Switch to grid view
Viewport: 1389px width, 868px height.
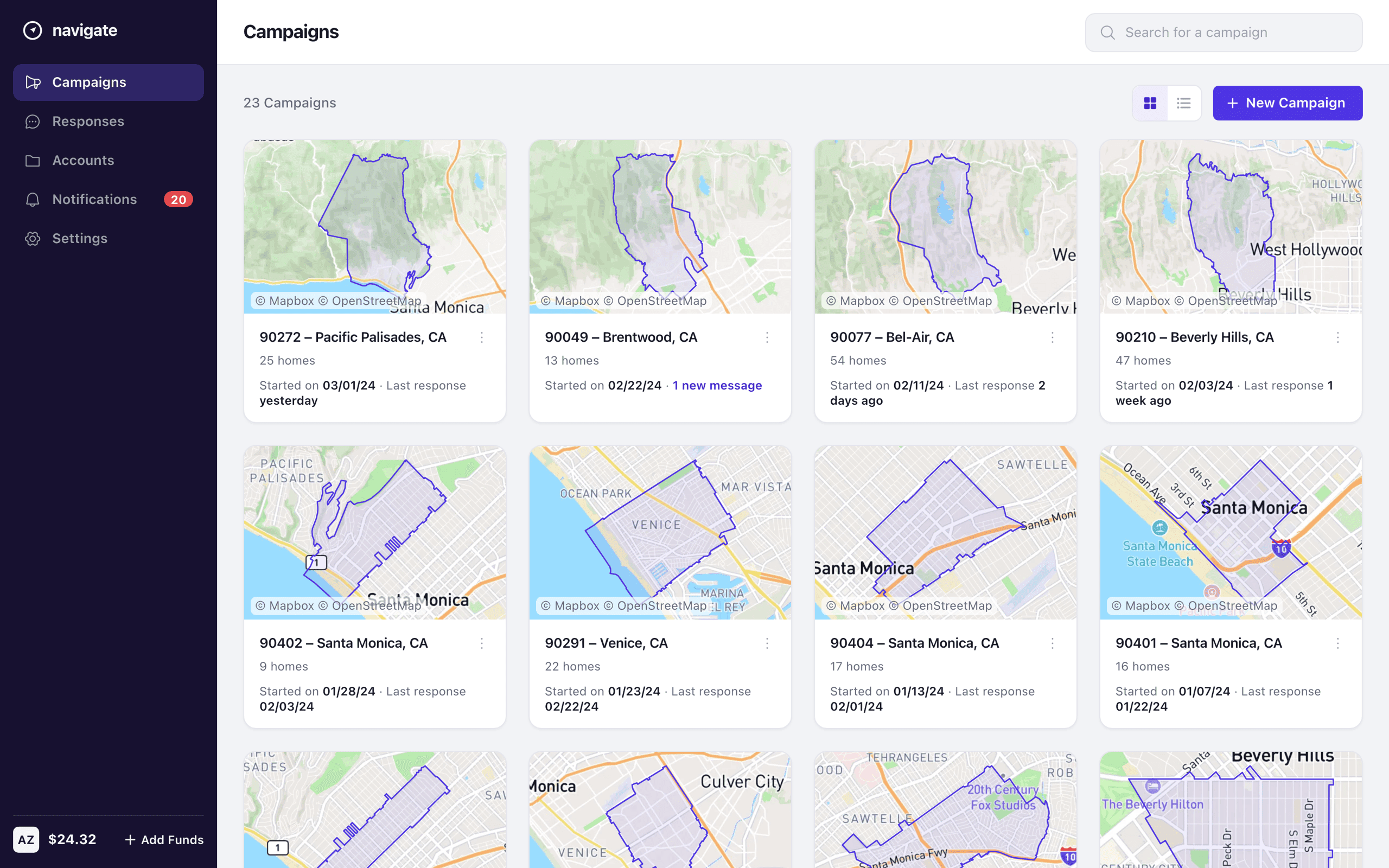tap(1150, 103)
